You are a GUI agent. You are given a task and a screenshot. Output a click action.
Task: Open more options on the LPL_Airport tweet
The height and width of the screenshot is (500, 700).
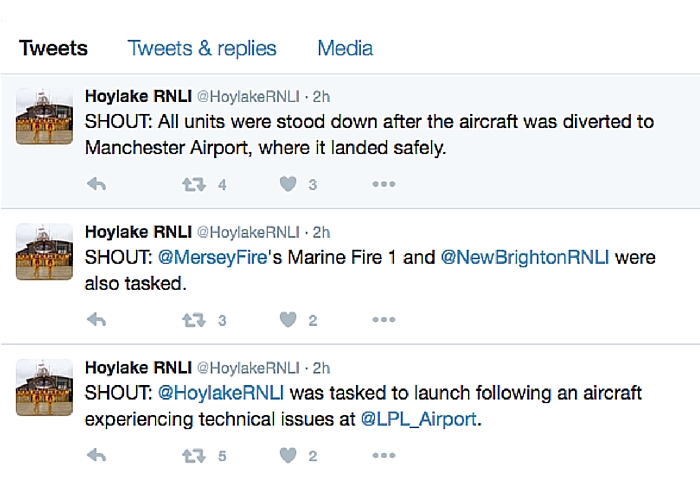(384, 455)
